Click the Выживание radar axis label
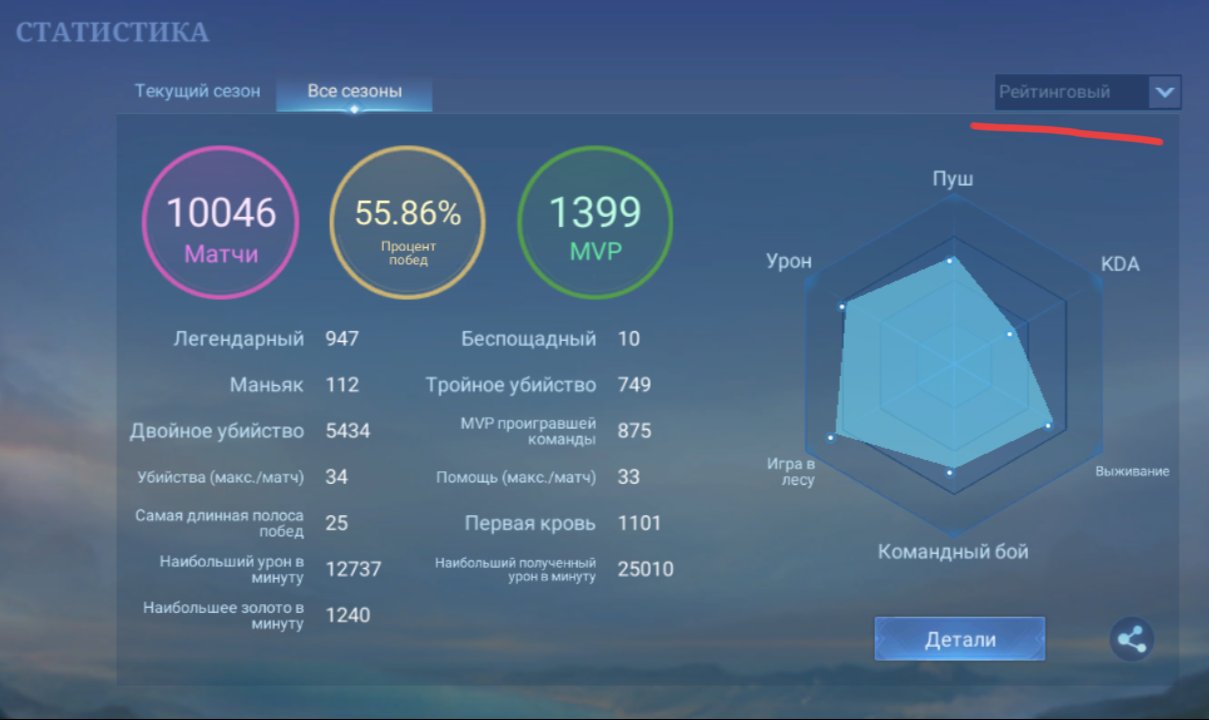 click(x=1132, y=471)
